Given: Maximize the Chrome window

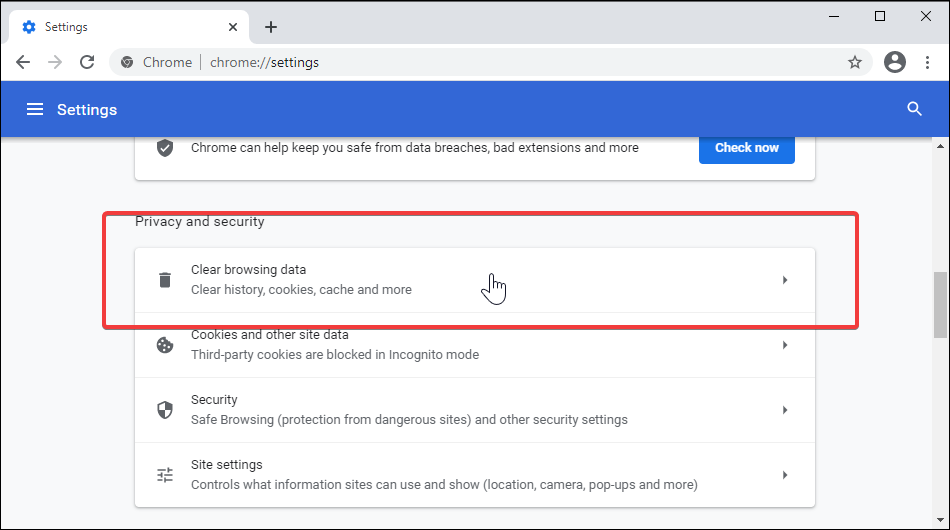Looking at the screenshot, I should point(880,16).
